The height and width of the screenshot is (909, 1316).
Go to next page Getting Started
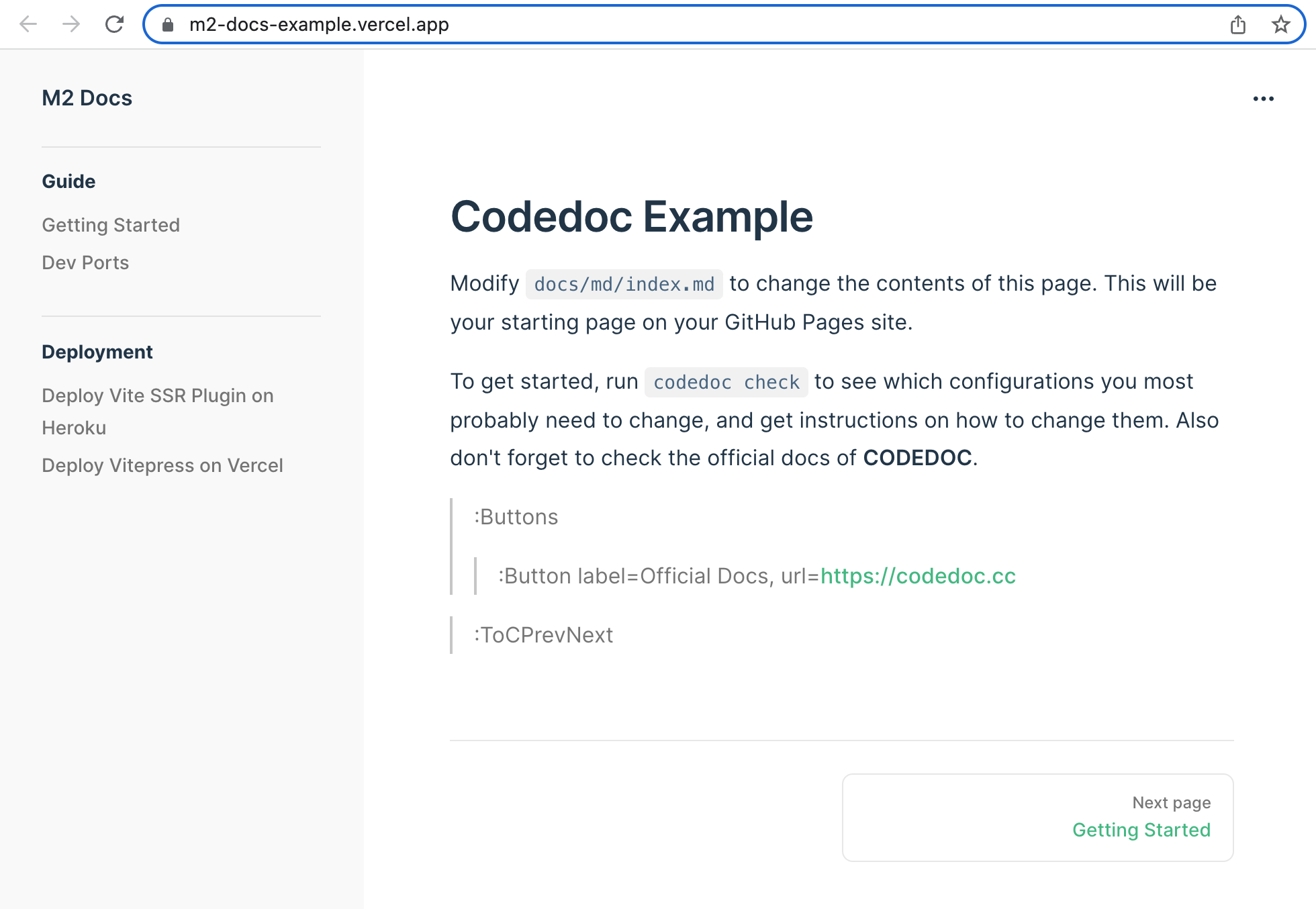pos(1141,830)
